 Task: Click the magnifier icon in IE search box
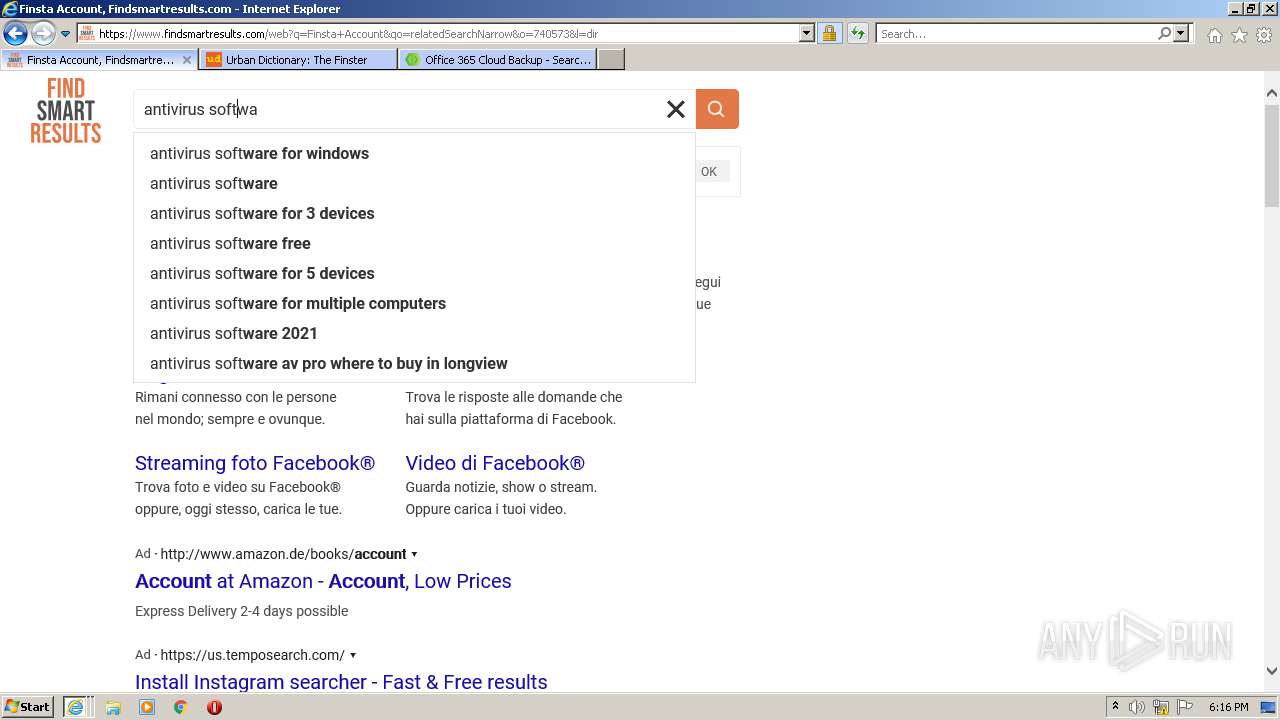pos(1165,34)
